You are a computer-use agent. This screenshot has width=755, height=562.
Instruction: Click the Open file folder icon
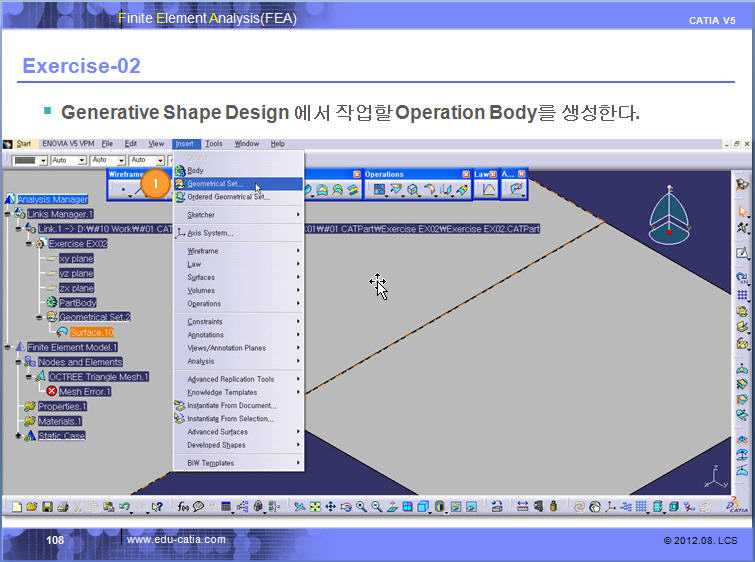(x=32, y=507)
